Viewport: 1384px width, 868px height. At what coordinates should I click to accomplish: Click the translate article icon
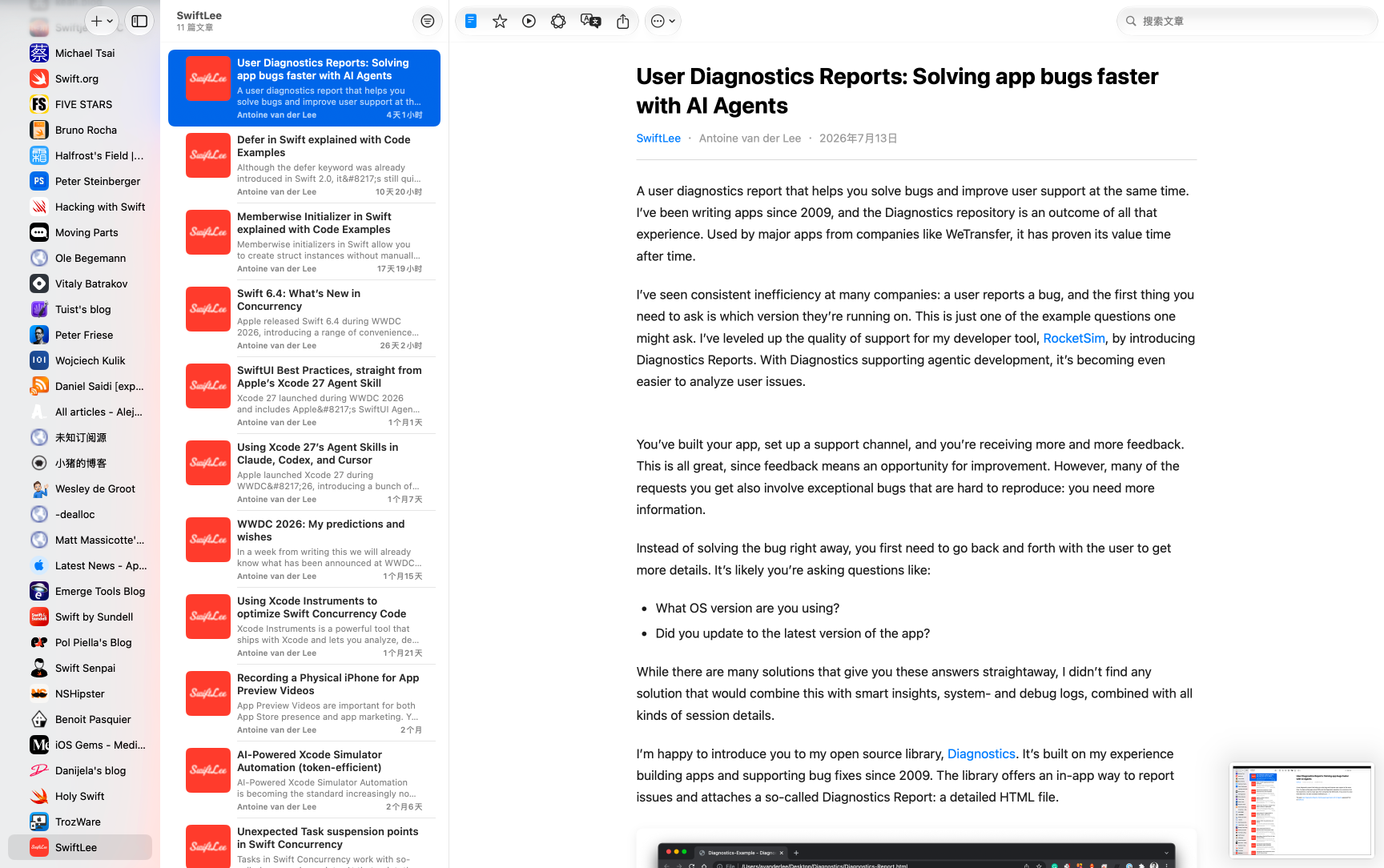point(590,21)
